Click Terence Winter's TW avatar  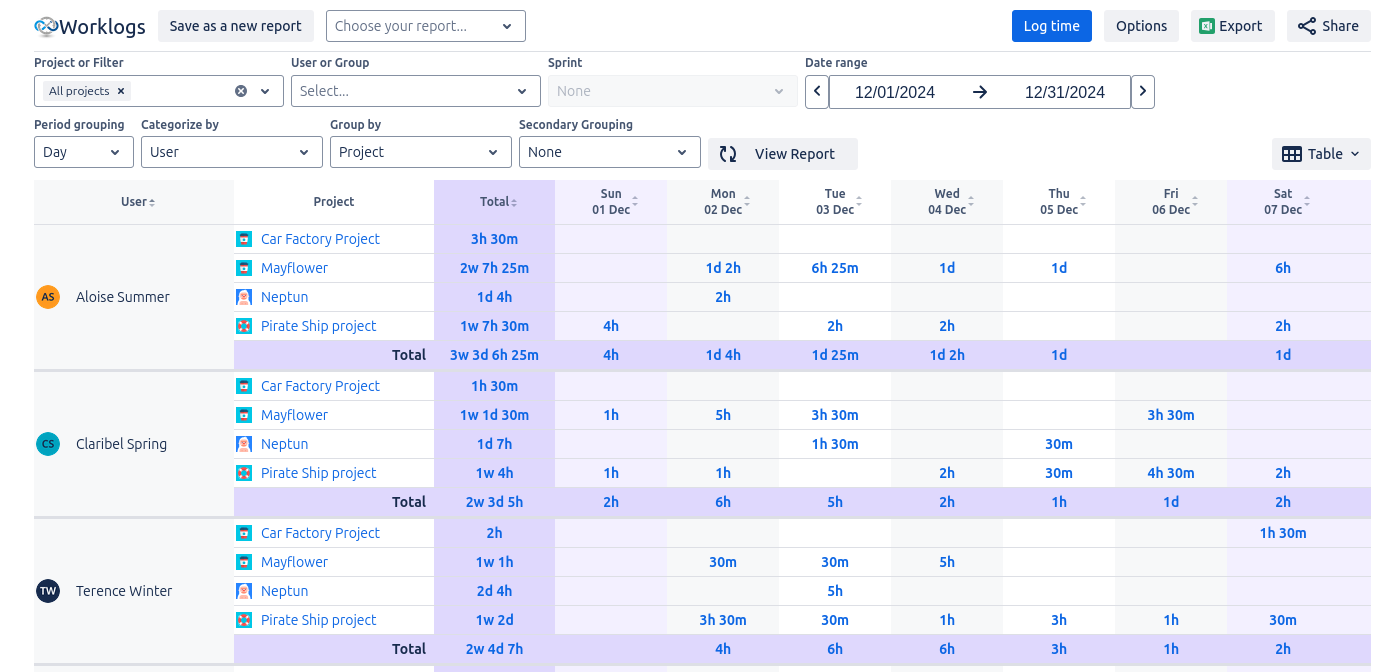coord(48,591)
